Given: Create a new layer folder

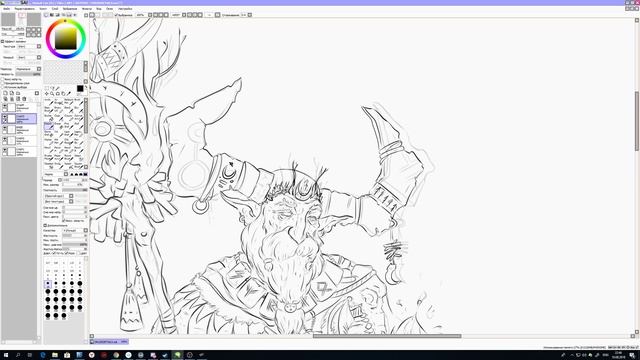Looking at the screenshot, I should click(x=18, y=93).
